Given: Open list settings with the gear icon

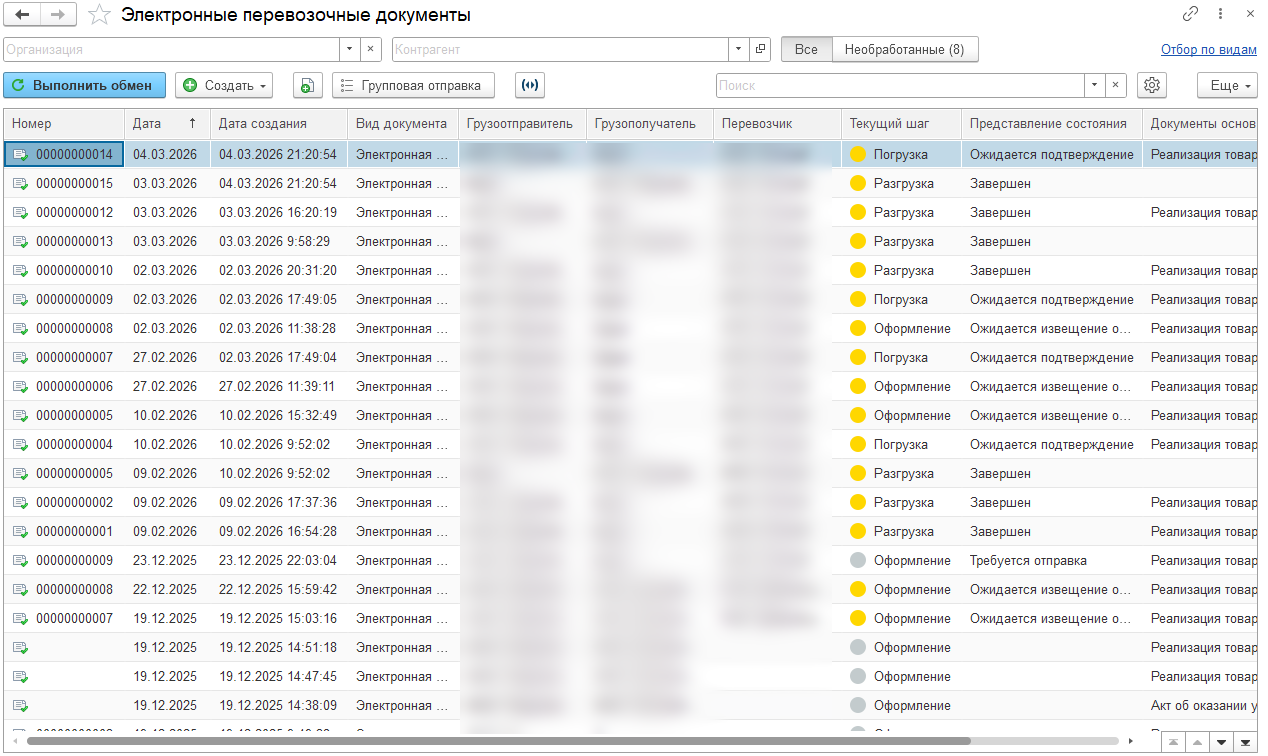Looking at the screenshot, I should [x=1152, y=86].
